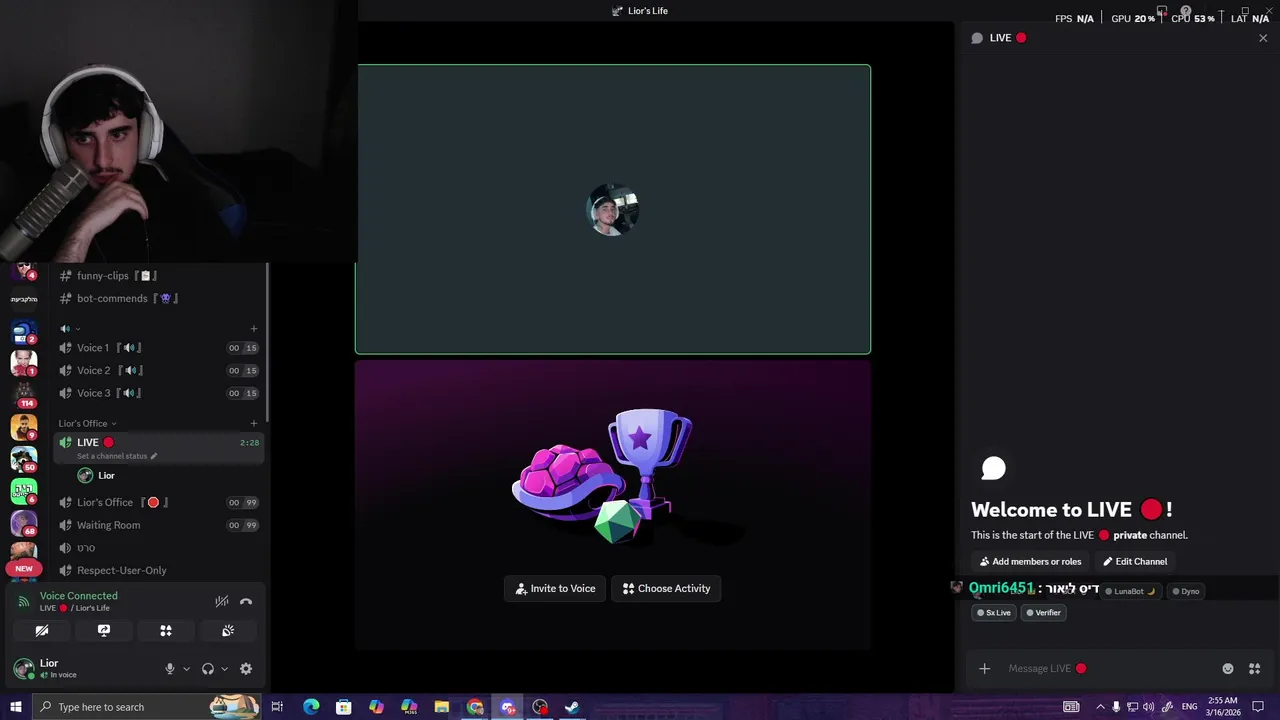Turn on camera in voice panel
1280x720 pixels.
pyautogui.click(x=42, y=631)
